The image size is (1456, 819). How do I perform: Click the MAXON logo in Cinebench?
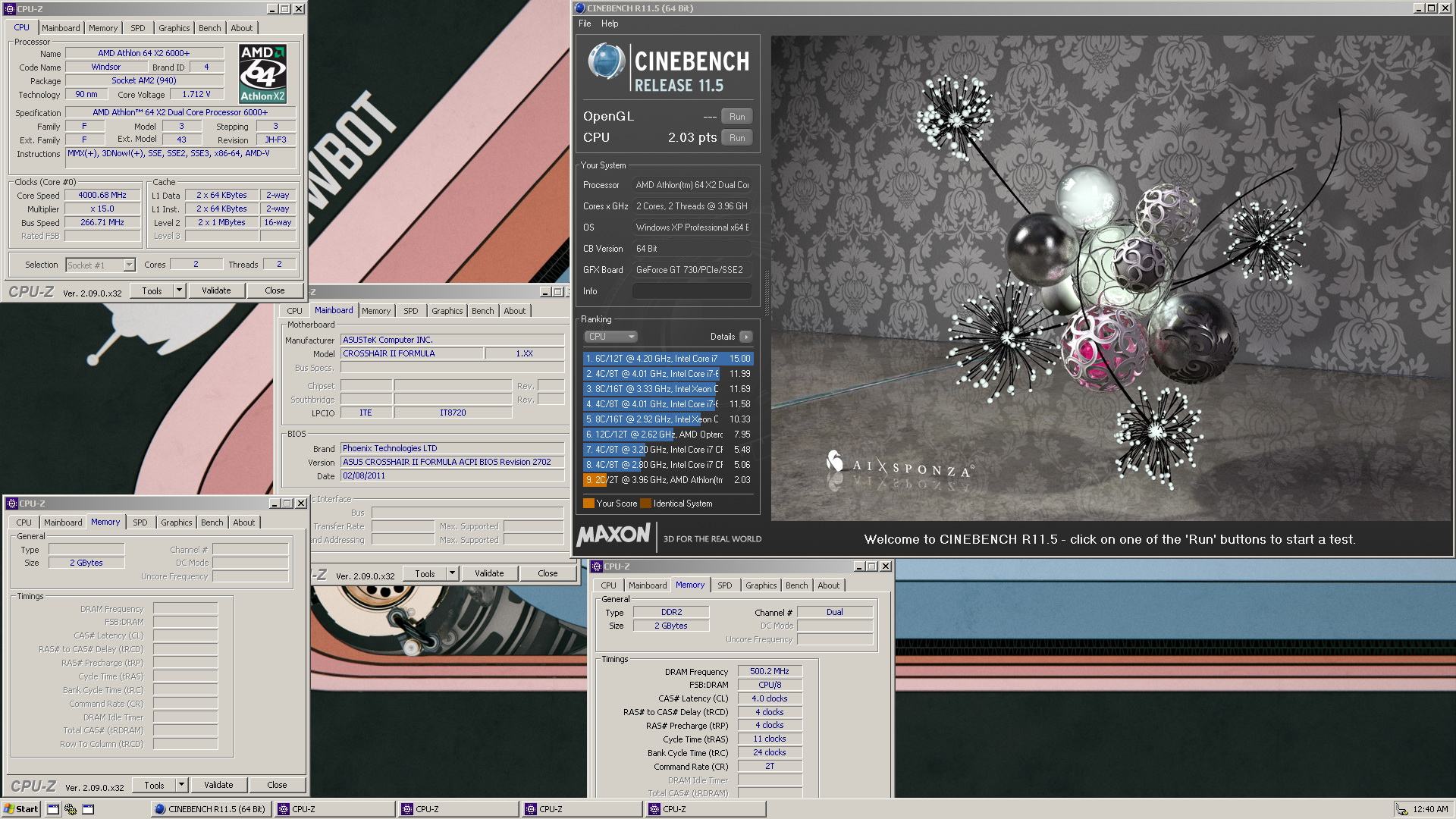(613, 535)
